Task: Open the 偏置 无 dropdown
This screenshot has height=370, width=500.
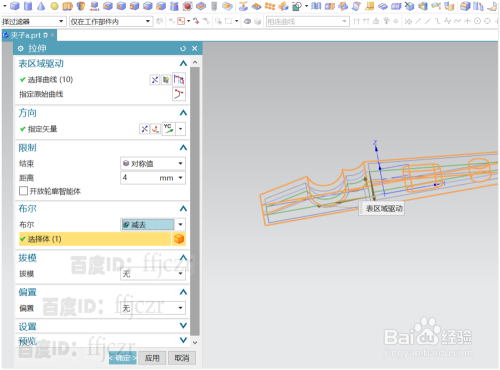Action: [153, 308]
